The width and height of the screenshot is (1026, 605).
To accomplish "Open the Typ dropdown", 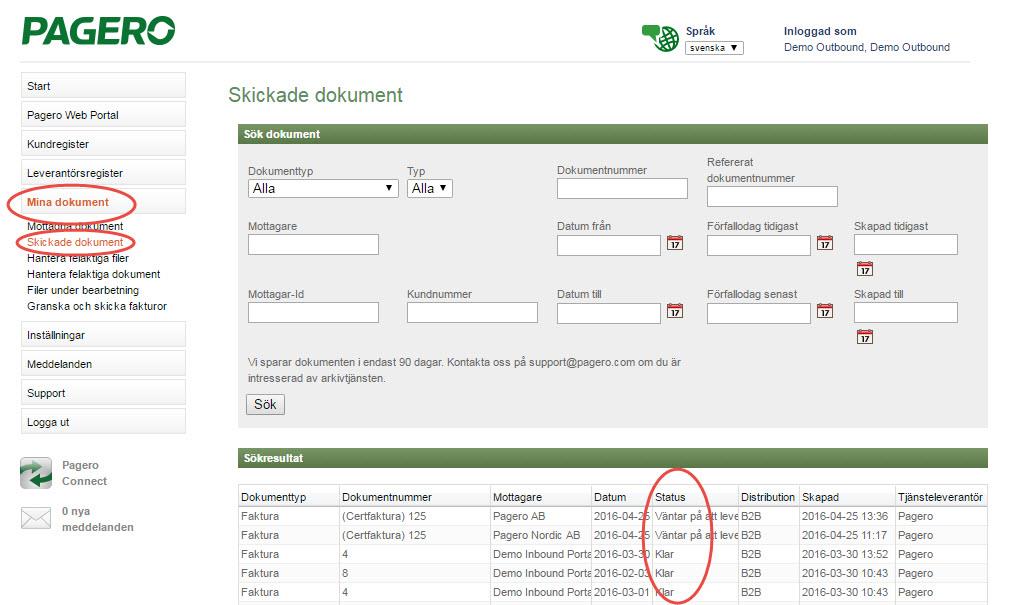I will pyautogui.click(x=429, y=188).
